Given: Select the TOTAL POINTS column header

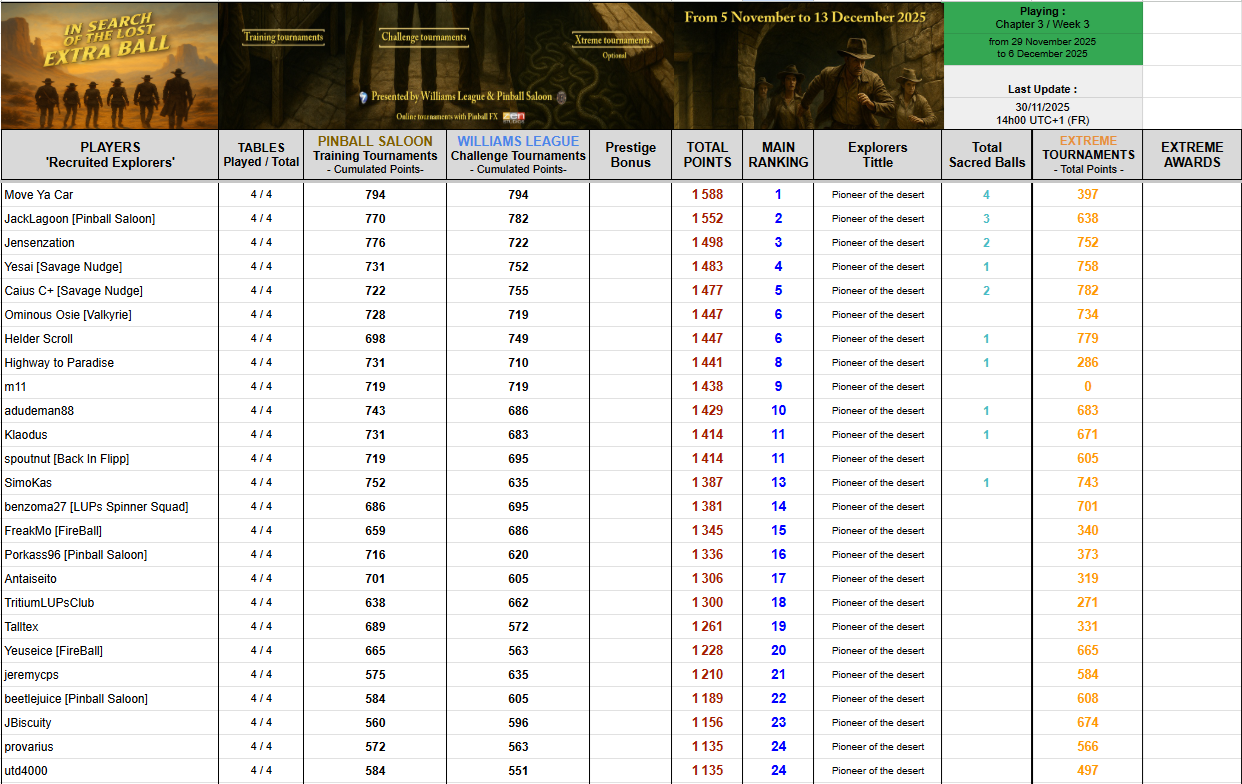Looking at the screenshot, I should (707, 155).
